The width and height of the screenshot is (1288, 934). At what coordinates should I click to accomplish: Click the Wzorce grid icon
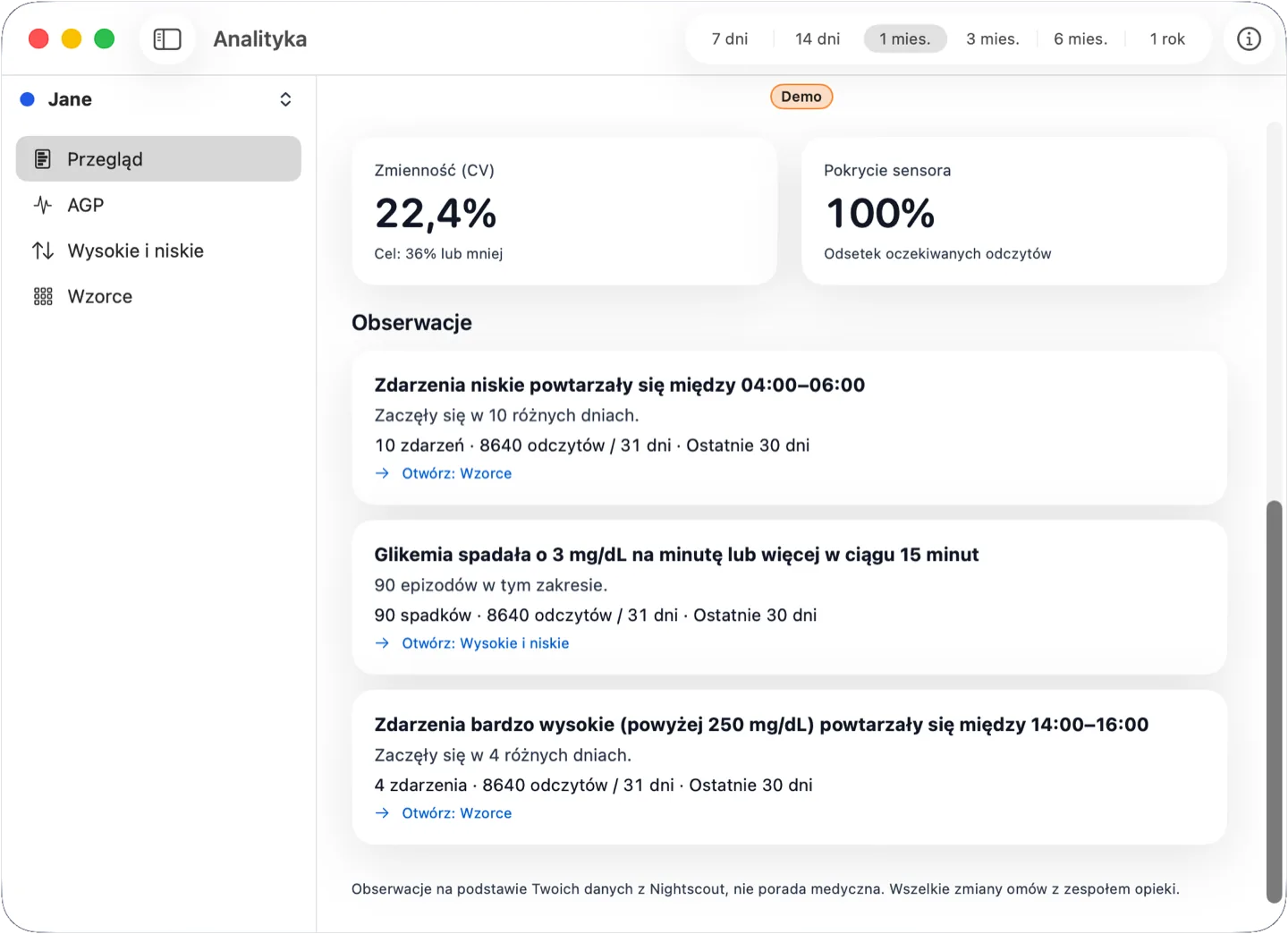pyautogui.click(x=43, y=296)
